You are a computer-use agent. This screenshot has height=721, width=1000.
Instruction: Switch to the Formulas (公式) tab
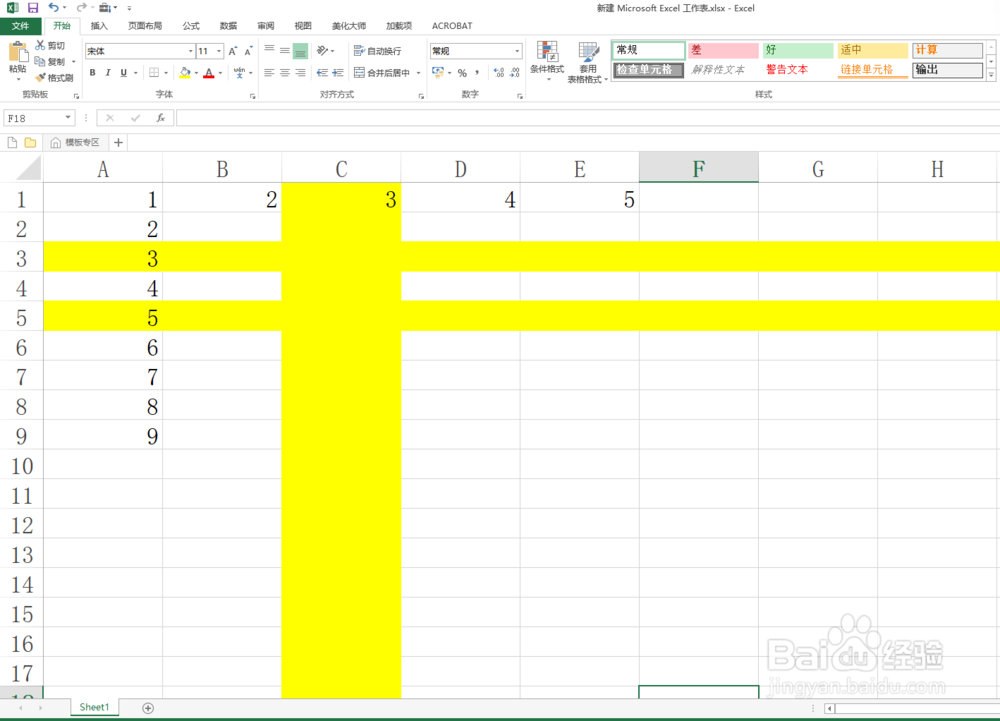pos(191,26)
